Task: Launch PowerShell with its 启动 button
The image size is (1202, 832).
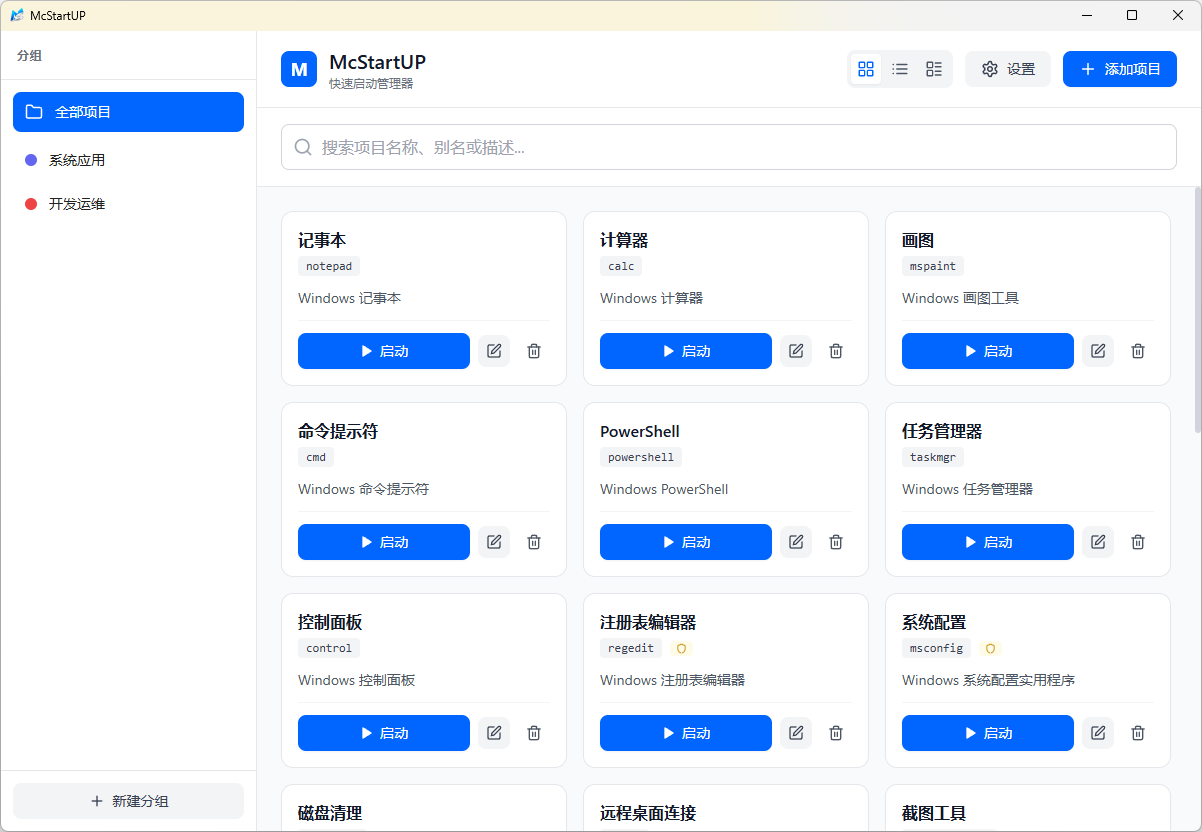Action: tap(686, 542)
